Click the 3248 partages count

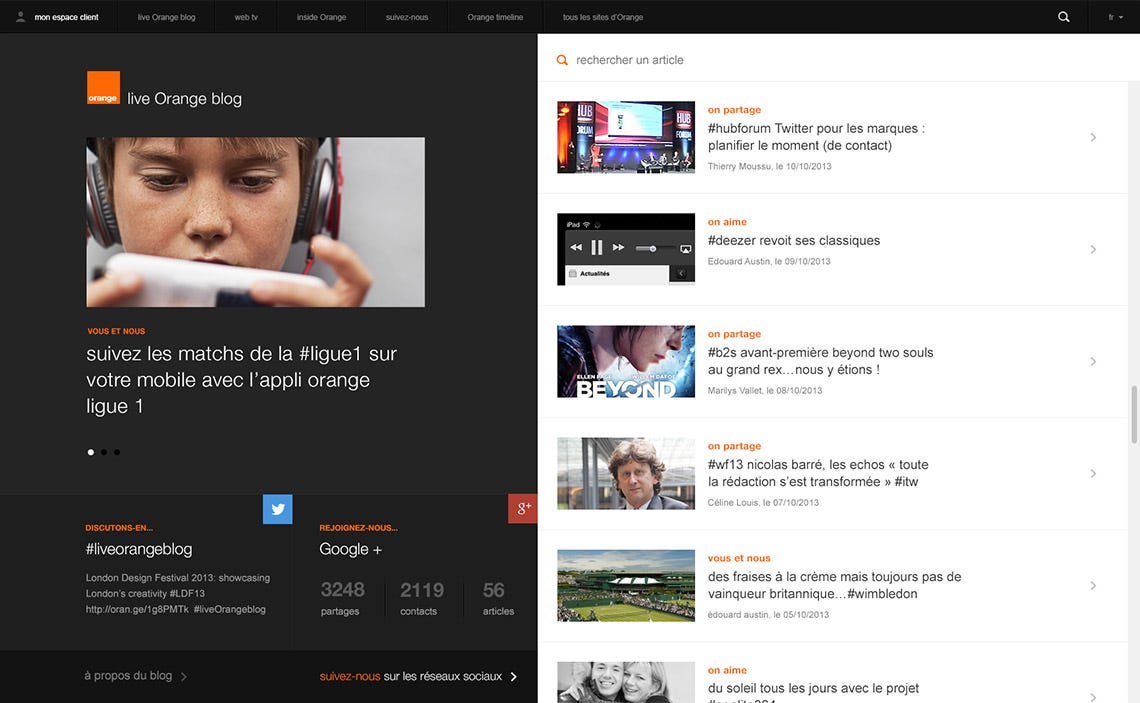[342, 598]
